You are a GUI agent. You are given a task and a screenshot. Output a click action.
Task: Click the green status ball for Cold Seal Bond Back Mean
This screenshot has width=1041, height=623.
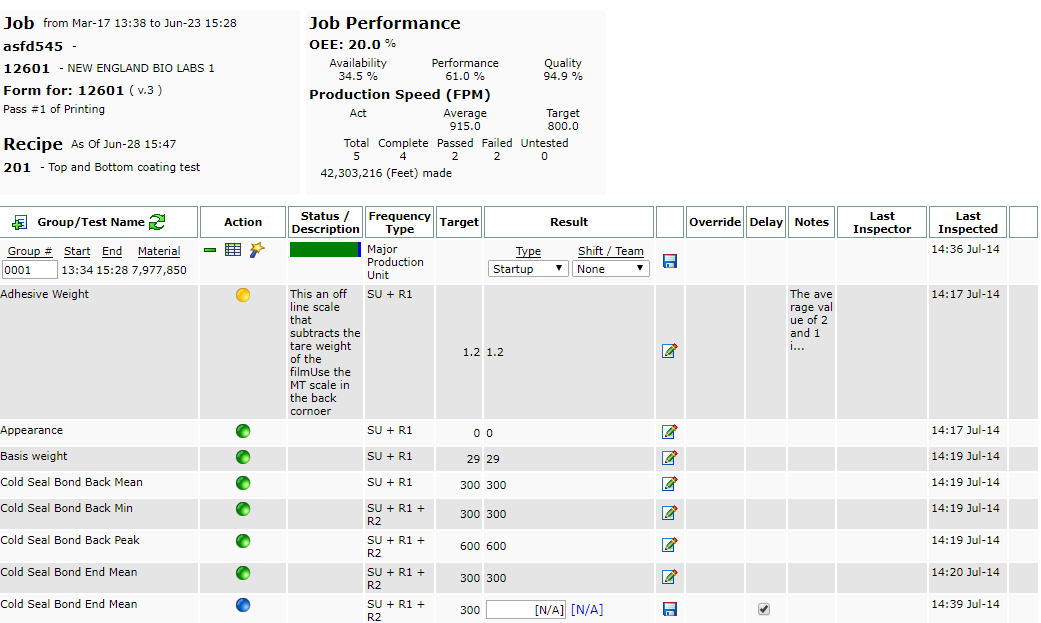(x=243, y=483)
